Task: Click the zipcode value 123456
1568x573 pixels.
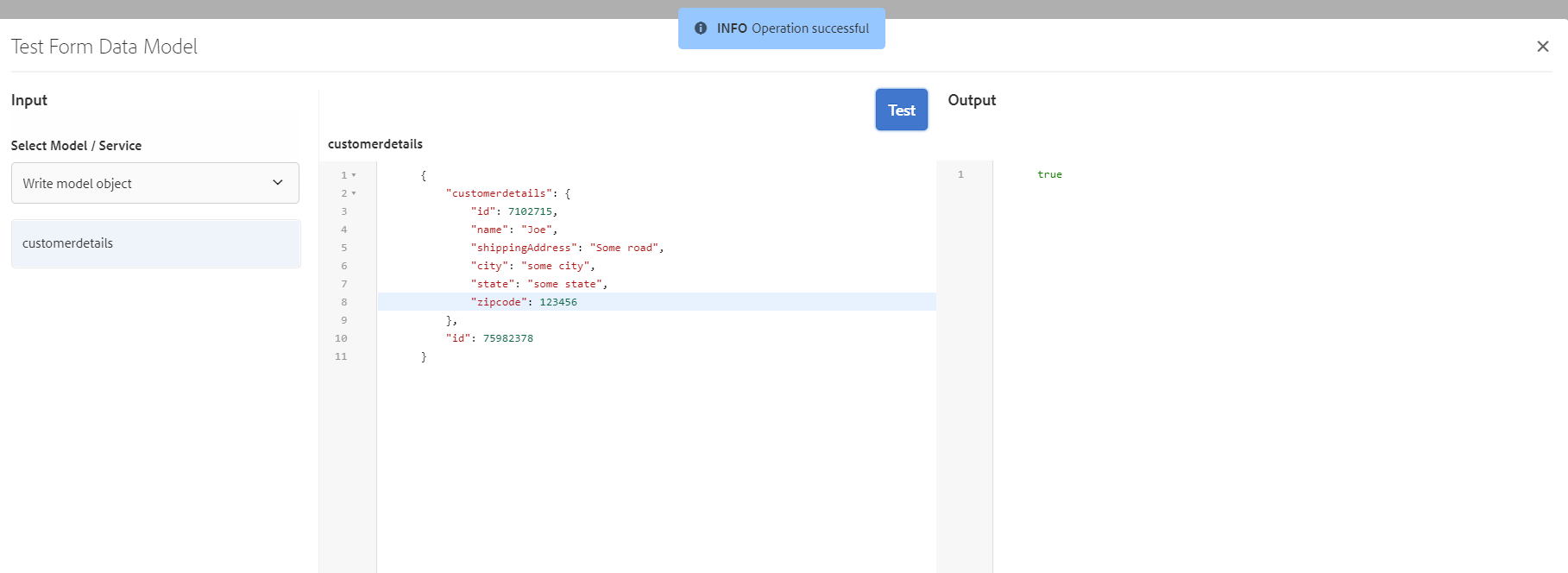Action: coord(558,302)
